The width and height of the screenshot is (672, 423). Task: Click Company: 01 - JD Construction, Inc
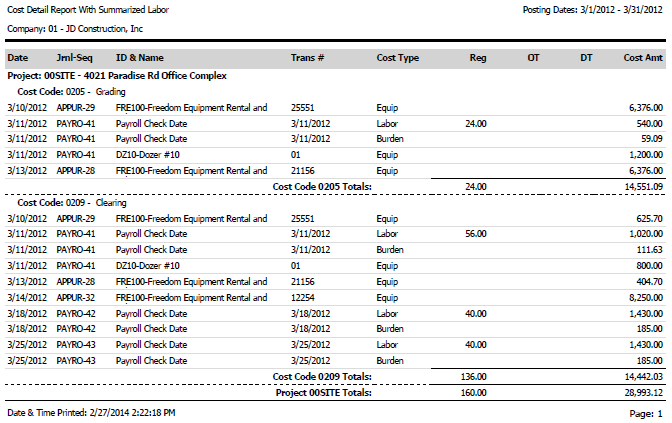pyautogui.click(x=75, y=29)
